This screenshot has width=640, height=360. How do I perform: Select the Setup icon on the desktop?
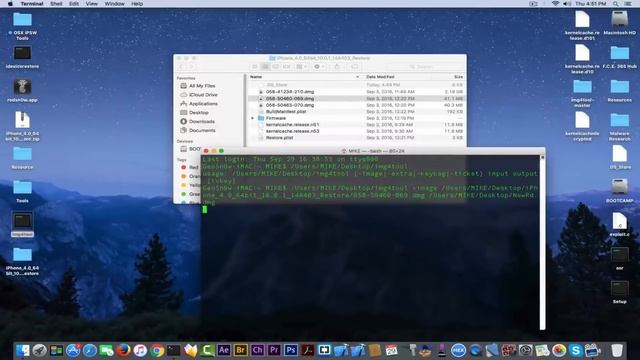620,292
